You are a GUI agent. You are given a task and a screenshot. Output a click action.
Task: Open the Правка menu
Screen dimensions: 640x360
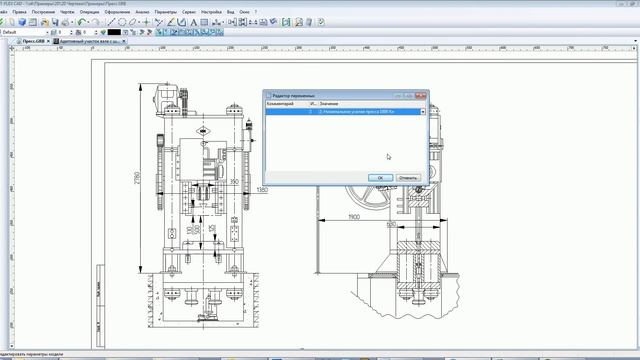point(20,12)
